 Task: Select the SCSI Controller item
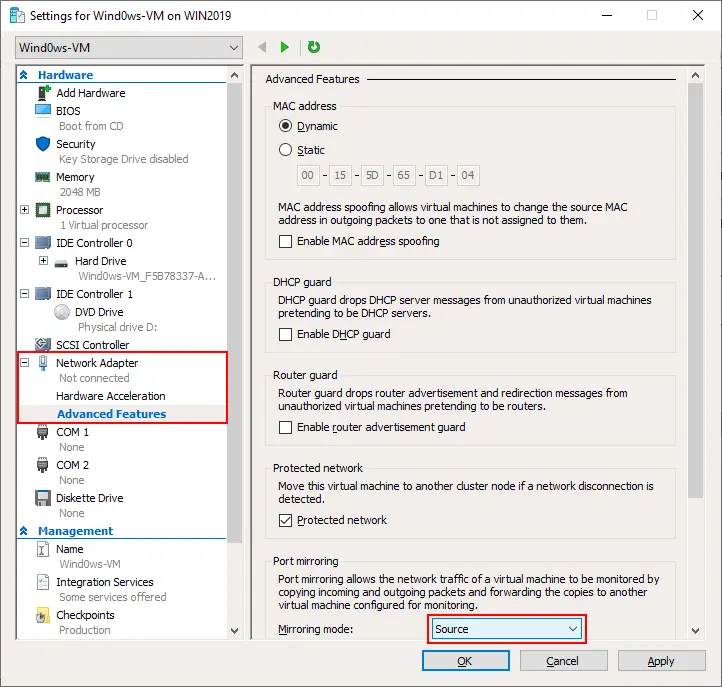pyautogui.click(x=93, y=345)
